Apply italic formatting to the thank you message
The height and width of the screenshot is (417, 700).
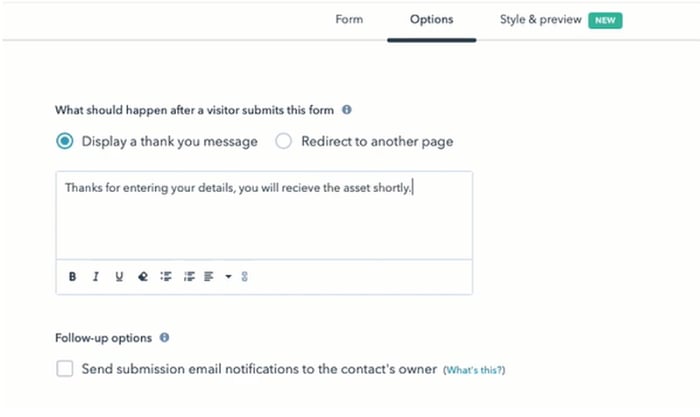(x=96, y=276)
